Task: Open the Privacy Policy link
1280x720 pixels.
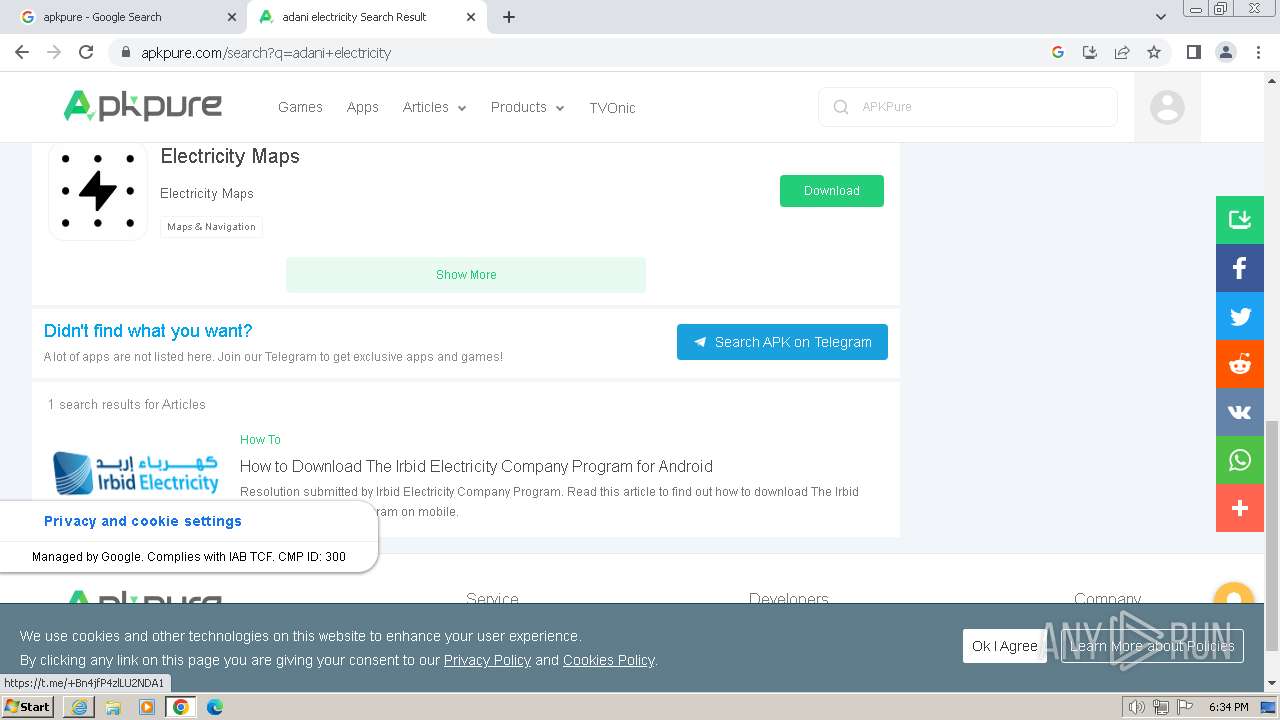Action: tap(487, 660)
